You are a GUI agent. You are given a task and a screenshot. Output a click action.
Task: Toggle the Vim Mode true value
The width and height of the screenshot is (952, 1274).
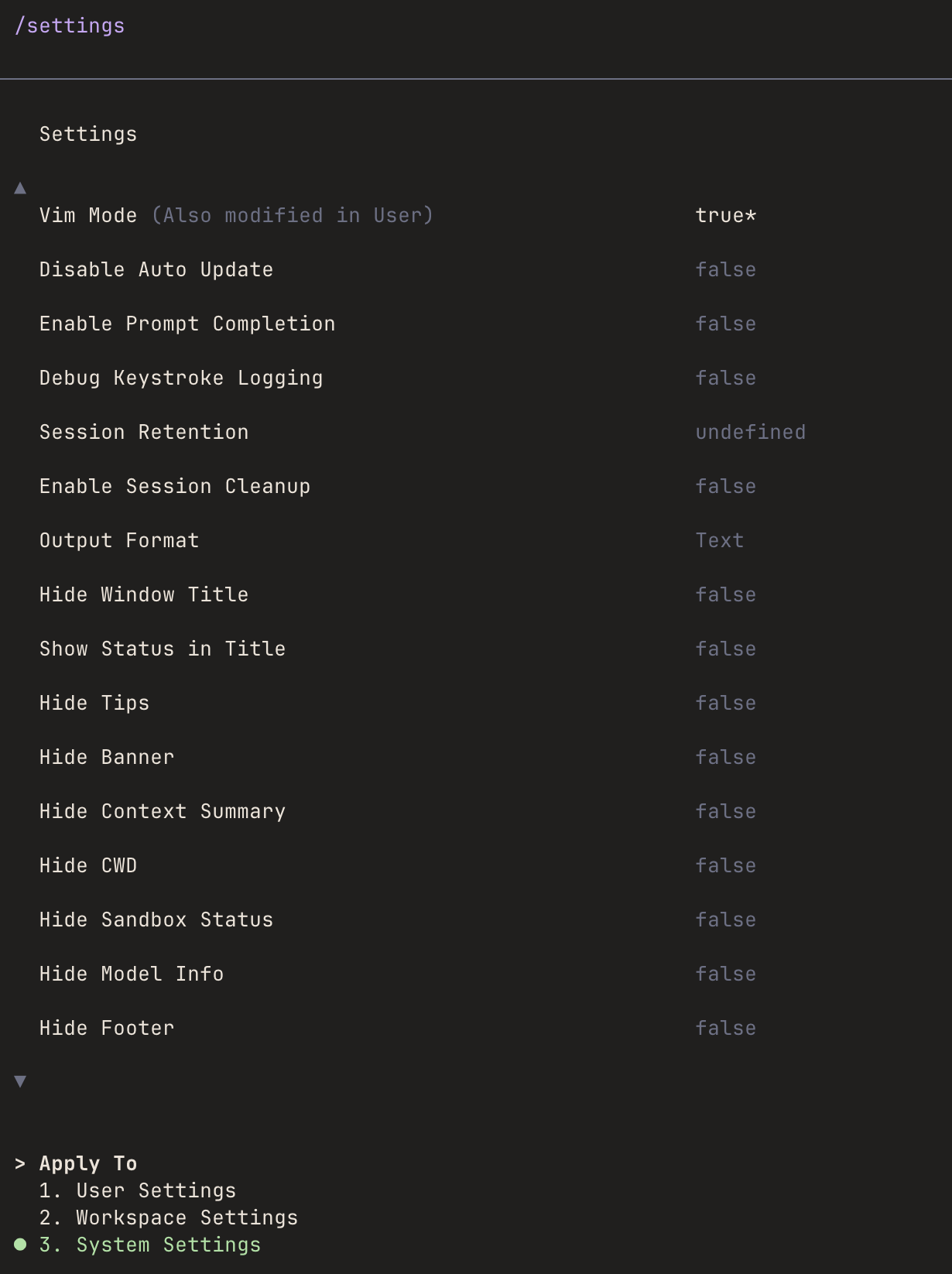(x=725, y=215)
